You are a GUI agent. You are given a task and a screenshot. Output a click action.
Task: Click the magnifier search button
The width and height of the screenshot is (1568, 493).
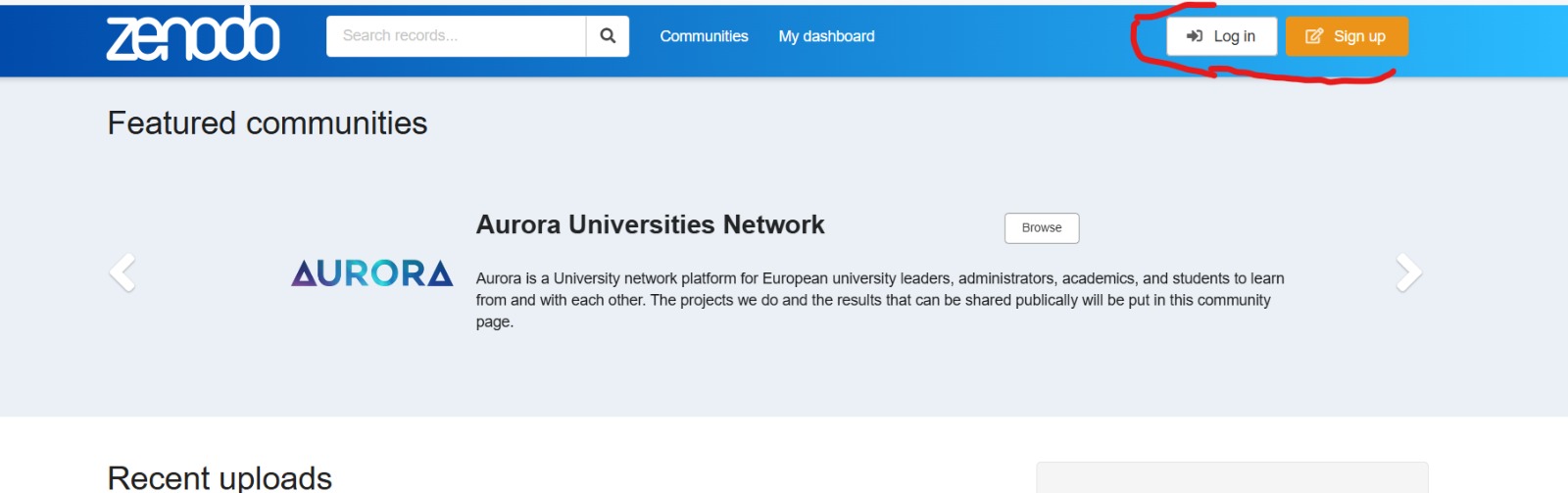click(608, 36)
